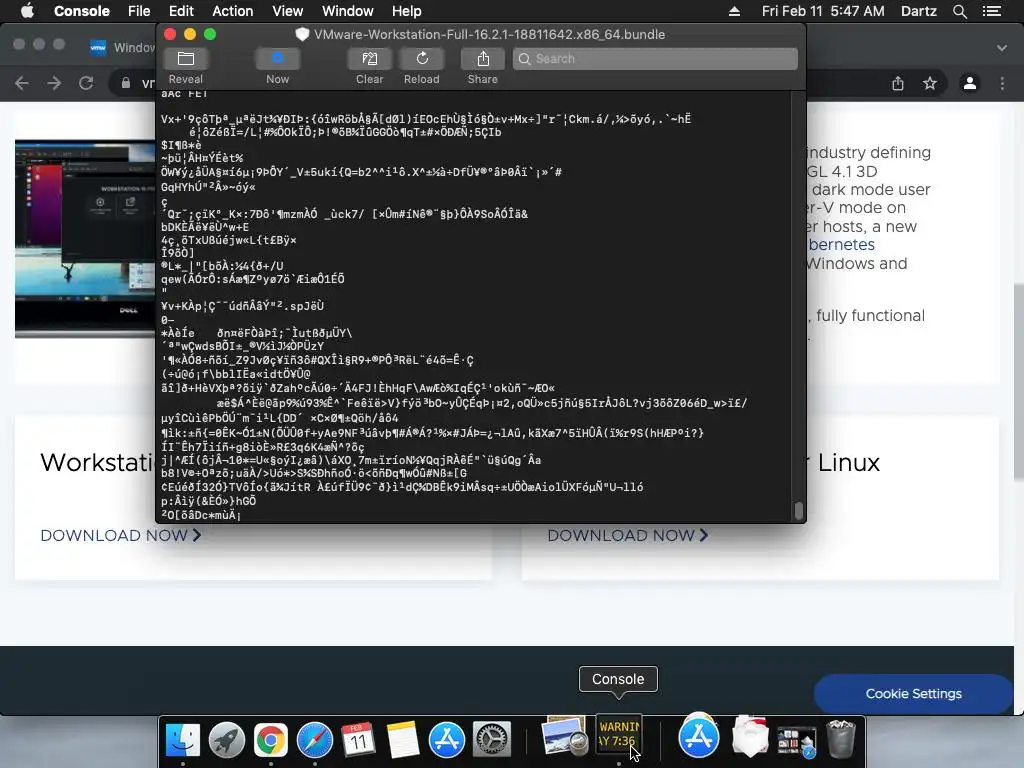Click the lock icon in Chrome address bar
Screen dimensions: 1024x768
[125, 83]
